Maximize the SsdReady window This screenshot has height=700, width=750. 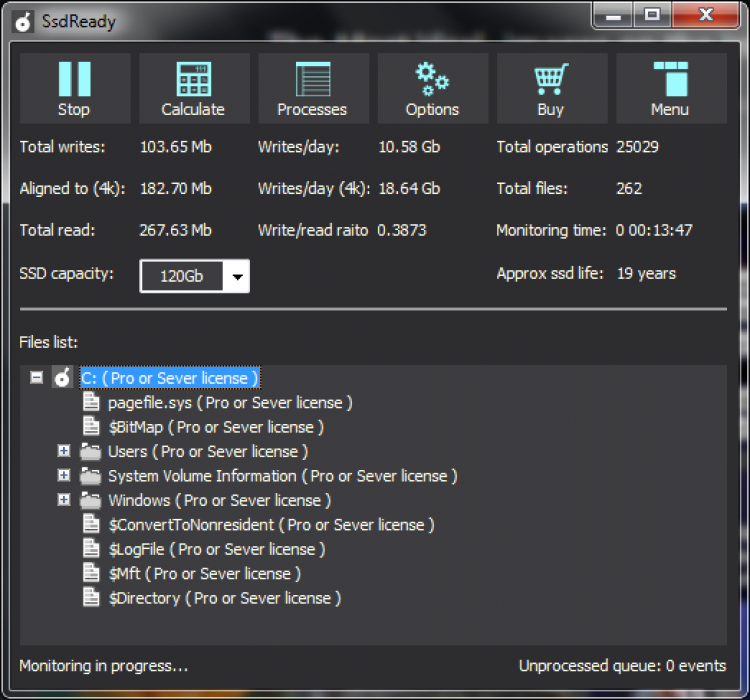[652, 15]
